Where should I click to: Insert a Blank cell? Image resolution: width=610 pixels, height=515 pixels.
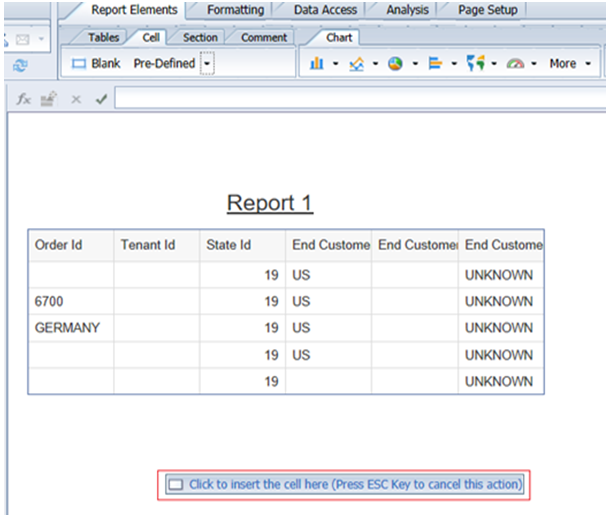96,63
